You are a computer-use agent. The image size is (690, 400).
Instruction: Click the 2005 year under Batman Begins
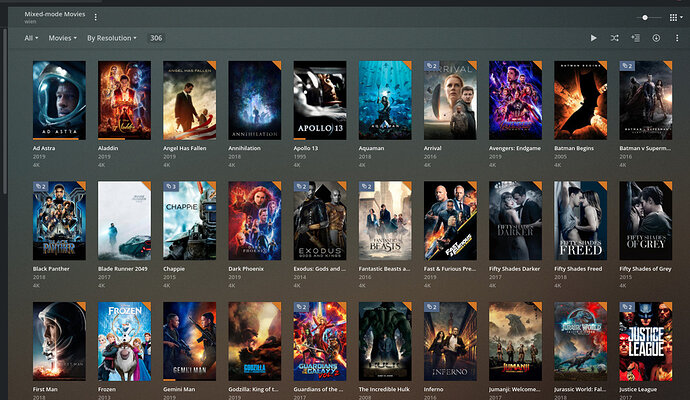tap(560, 157)
